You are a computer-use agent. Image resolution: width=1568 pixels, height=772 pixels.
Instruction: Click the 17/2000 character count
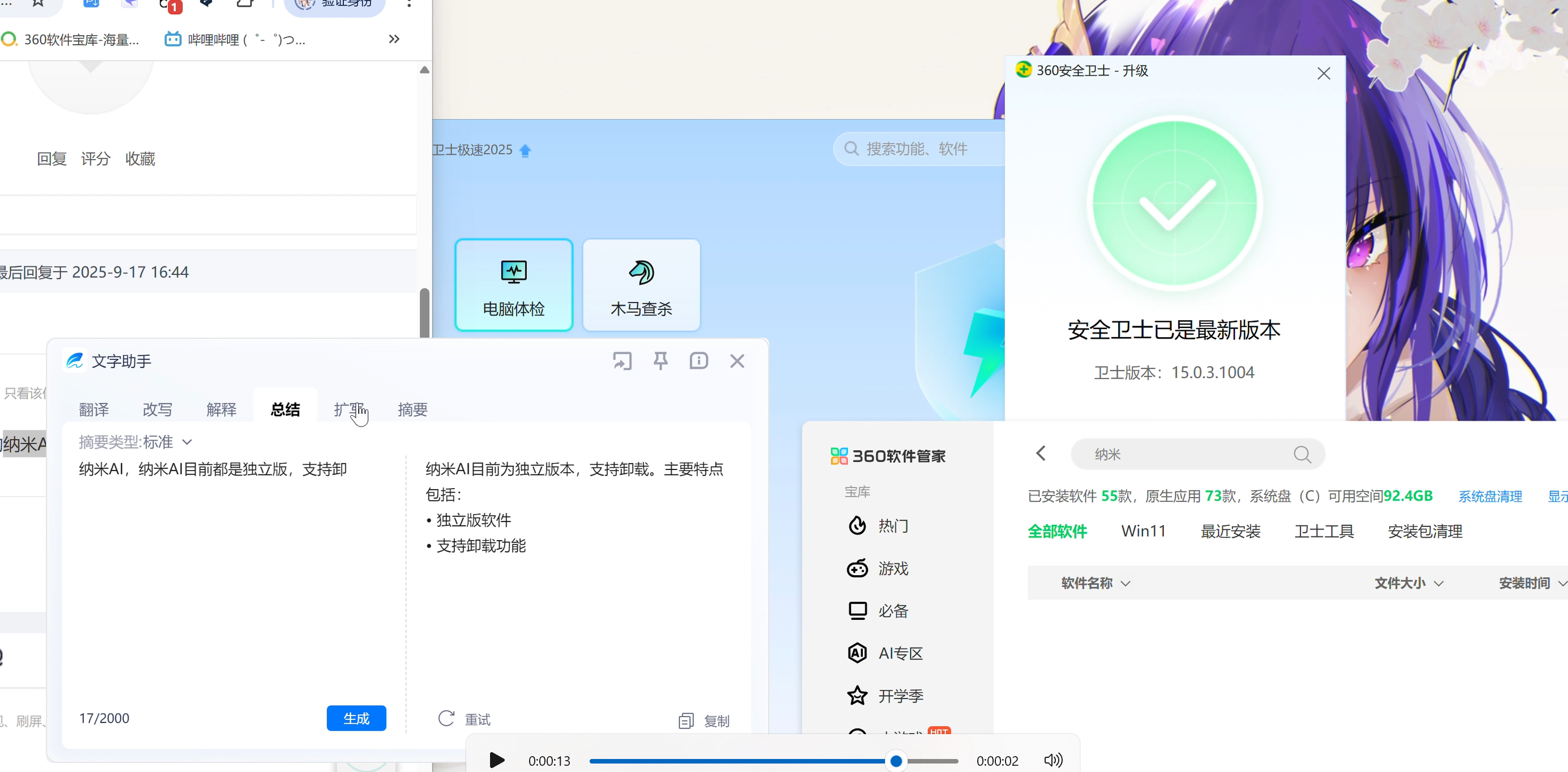point(104,718)
